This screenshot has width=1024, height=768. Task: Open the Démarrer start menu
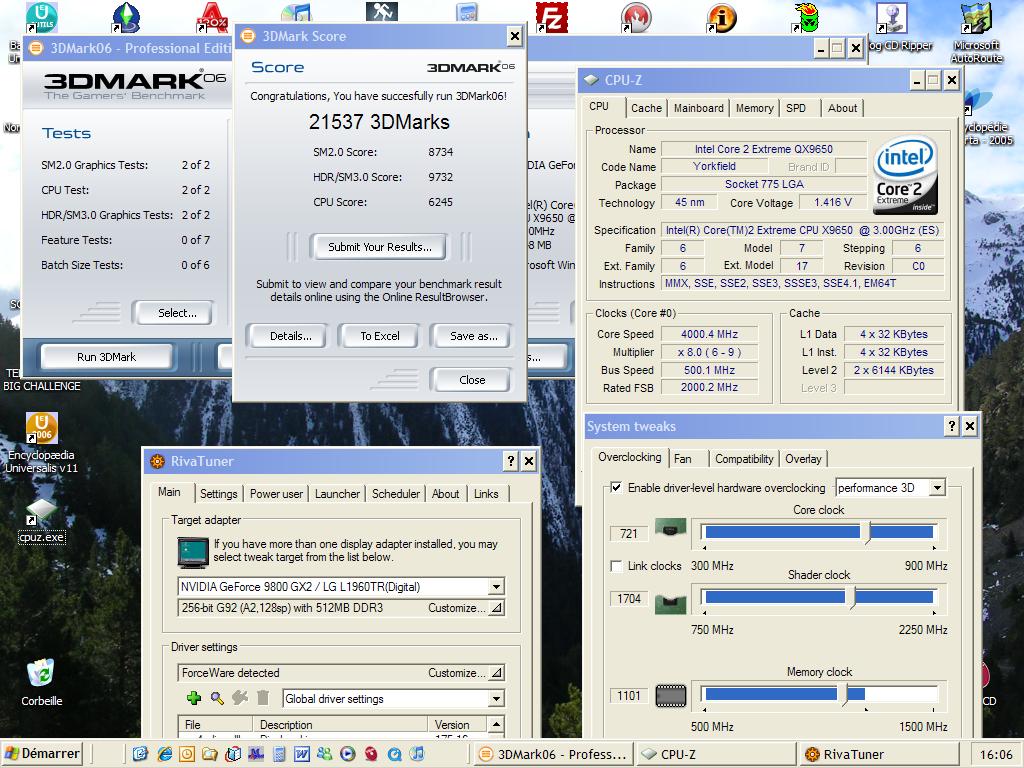(x=42, y=754)
